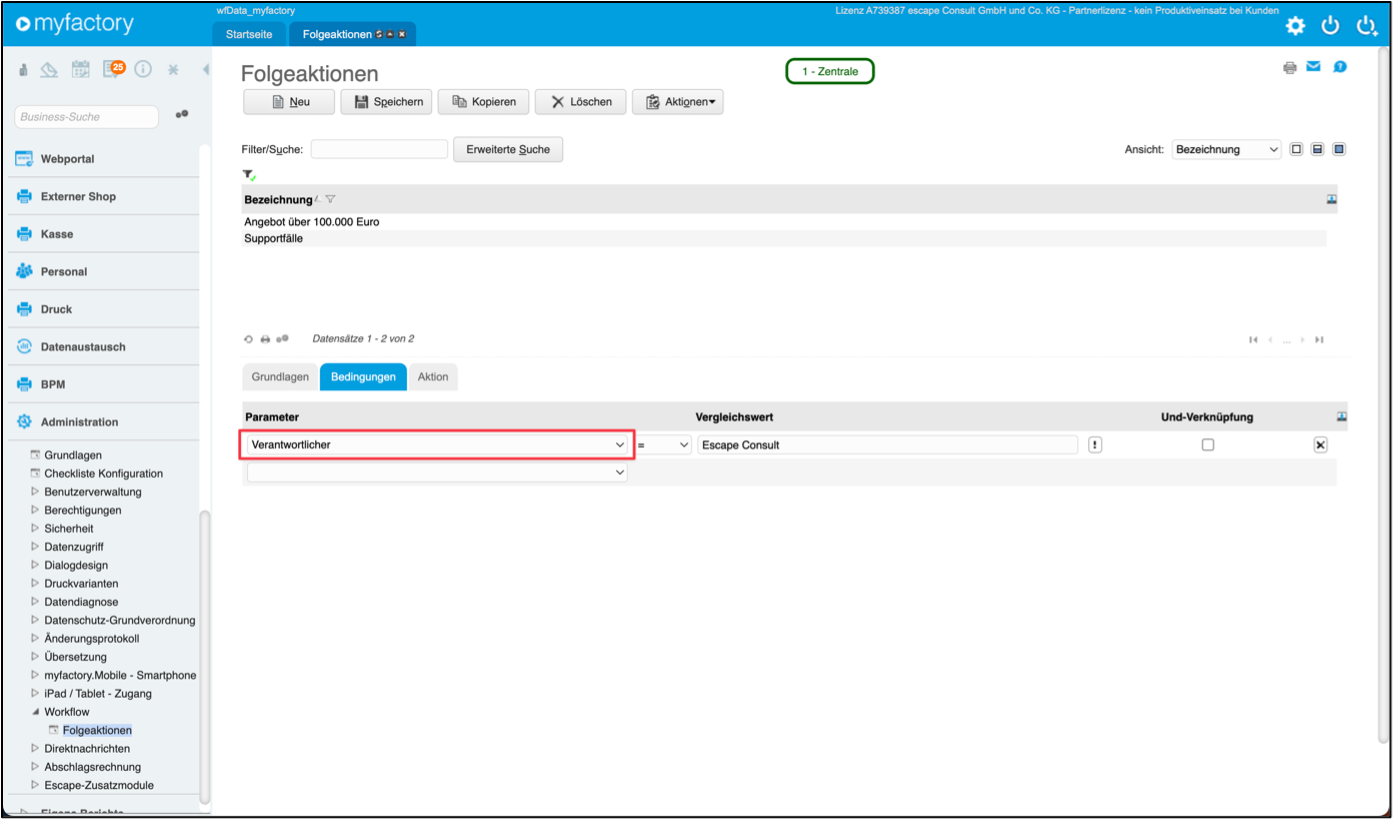The width and height of the screenshot is (1396, 821).
Task: Click the filter funnel icon under Filter/Suche
Action: [249, 175]
